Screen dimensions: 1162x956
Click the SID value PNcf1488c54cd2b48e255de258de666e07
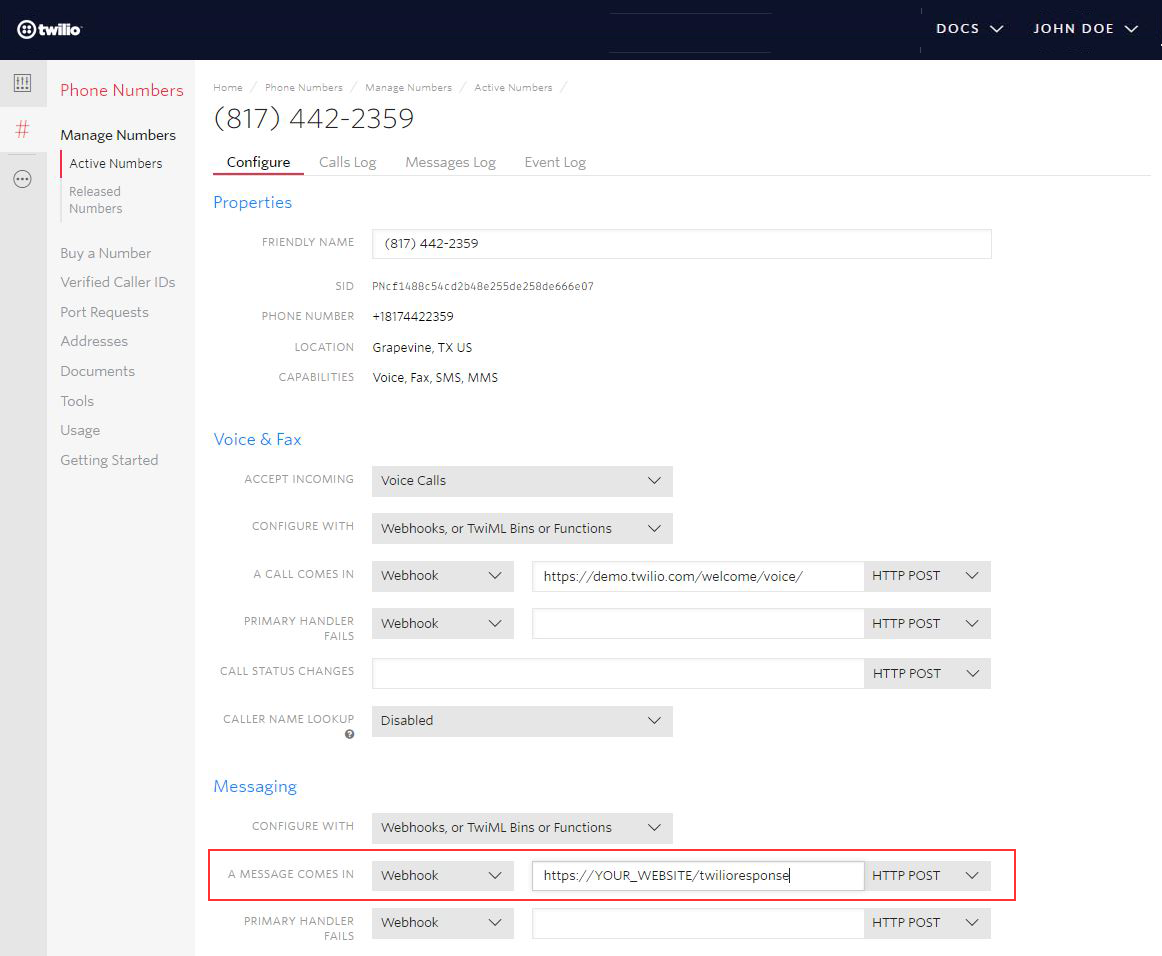482,286
